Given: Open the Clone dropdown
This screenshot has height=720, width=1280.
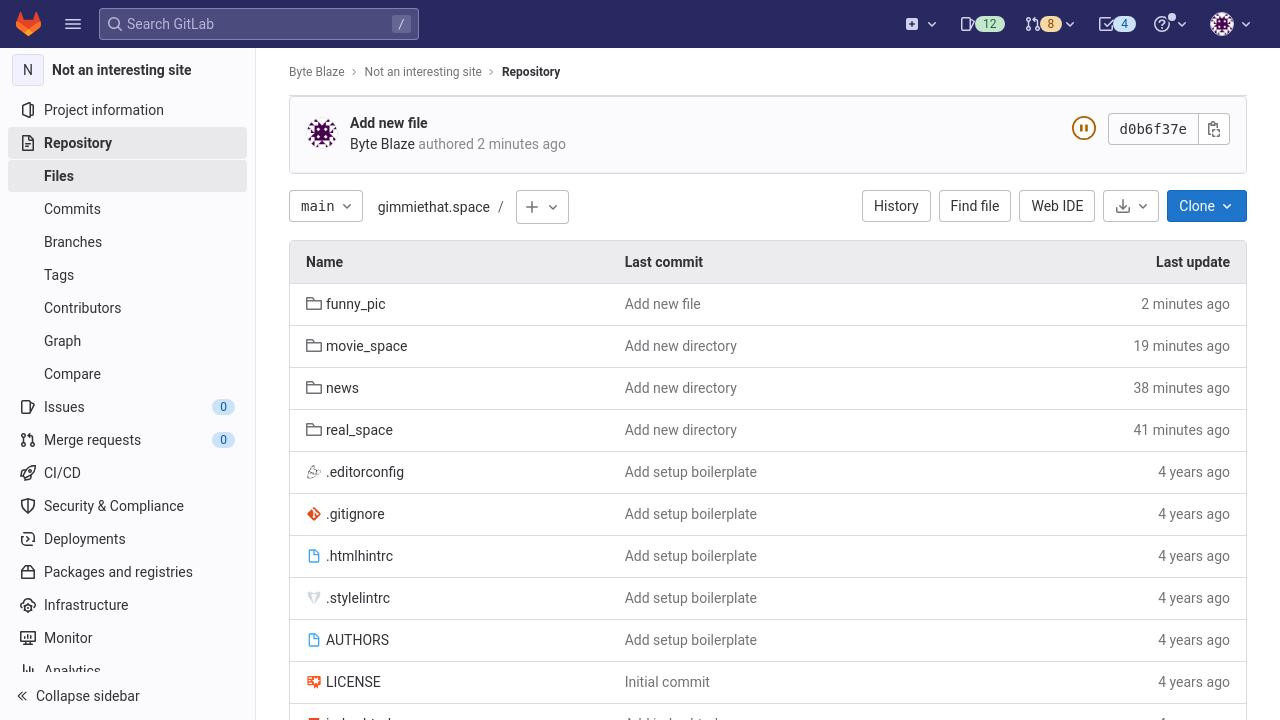Looking at the screenshot, I should (x=1206, y=206).
